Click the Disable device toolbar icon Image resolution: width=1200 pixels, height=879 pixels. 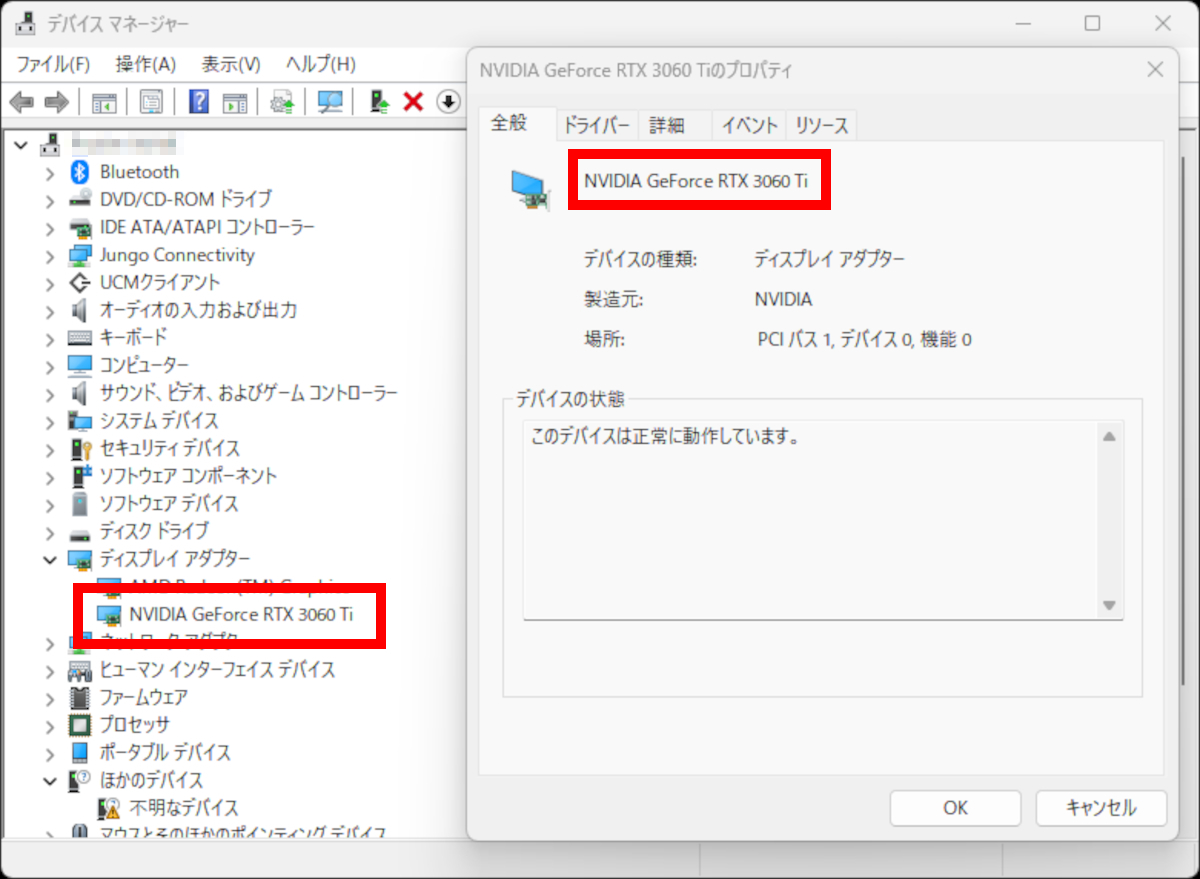[448, 101]
